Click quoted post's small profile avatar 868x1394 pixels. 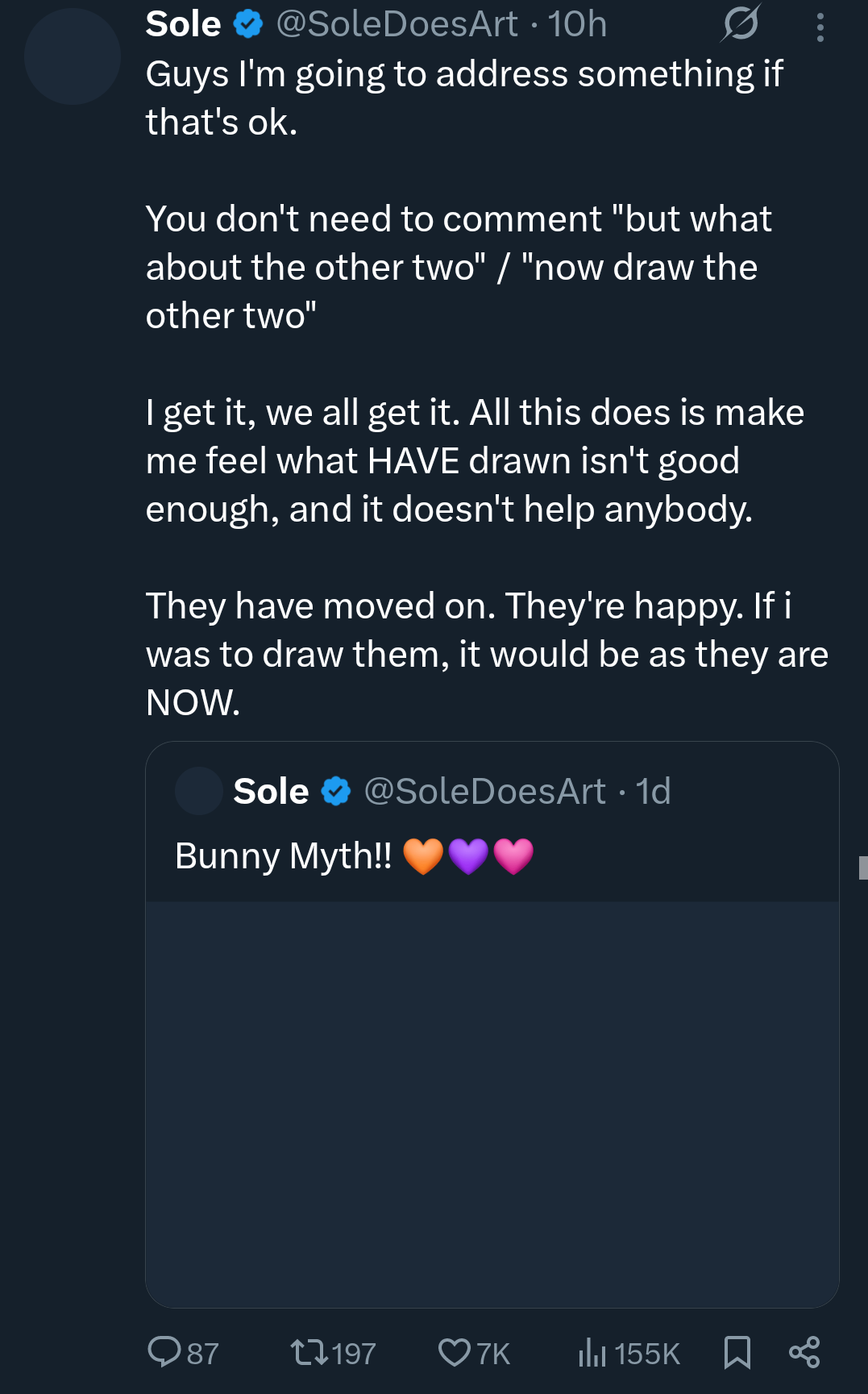(199, 791)
